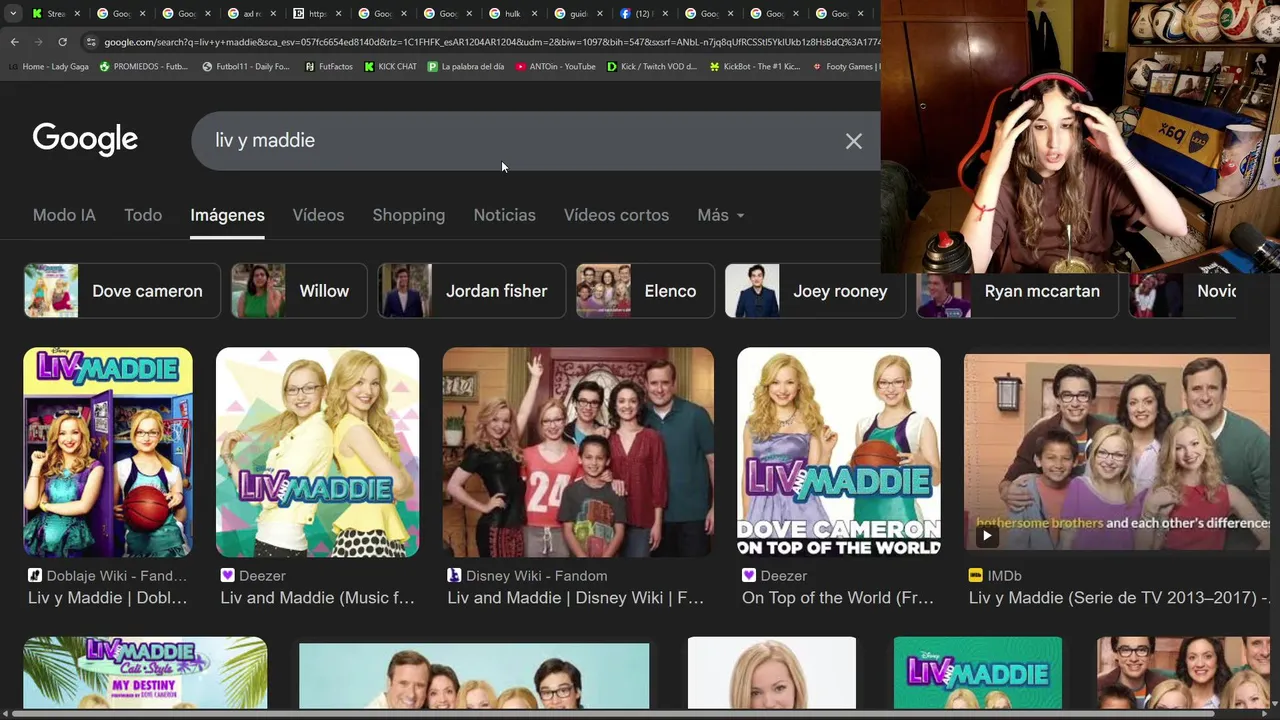Filter by Ryan mccartan chip

point(1017,291)
